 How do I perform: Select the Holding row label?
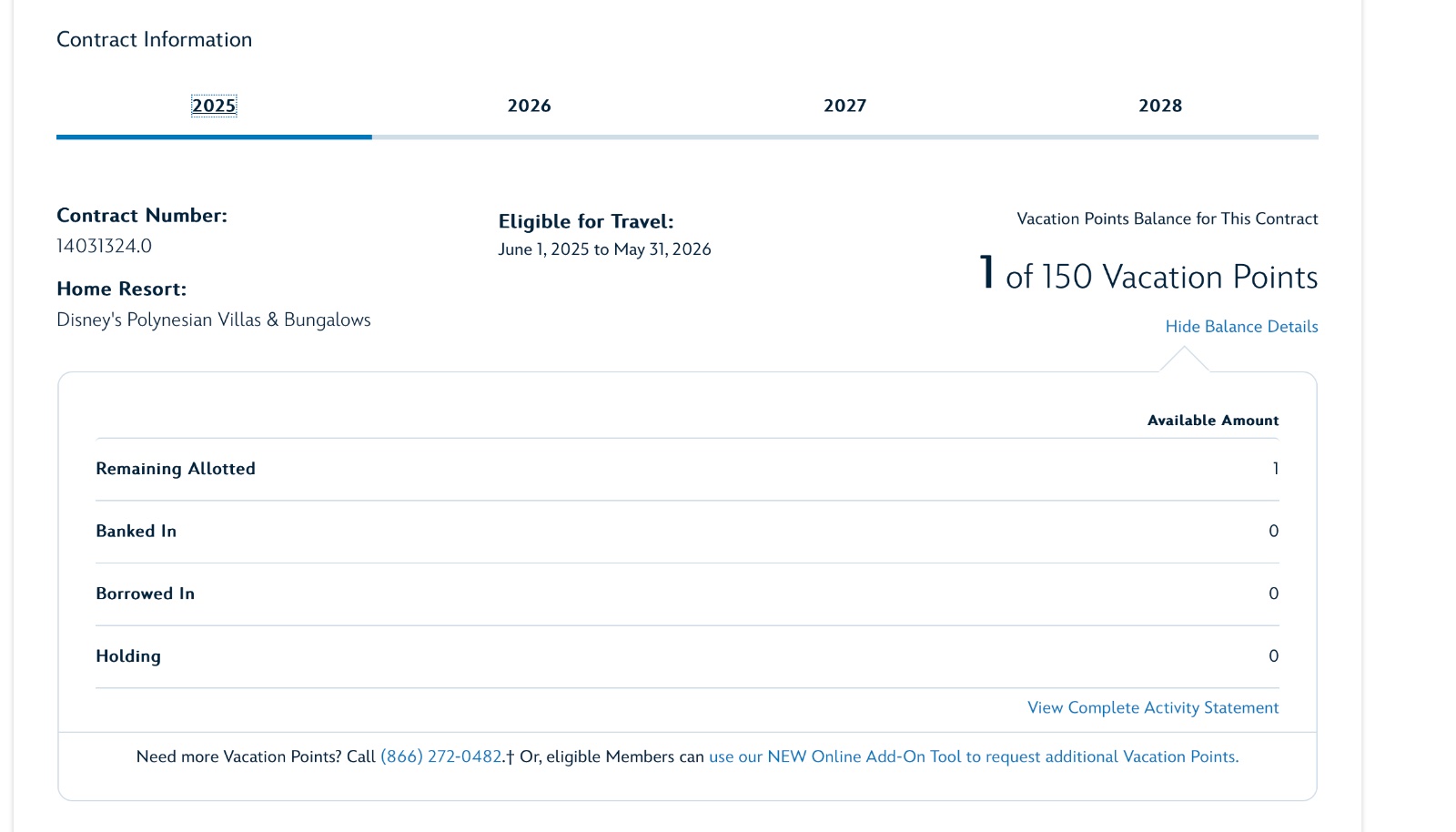click(128, 656)
